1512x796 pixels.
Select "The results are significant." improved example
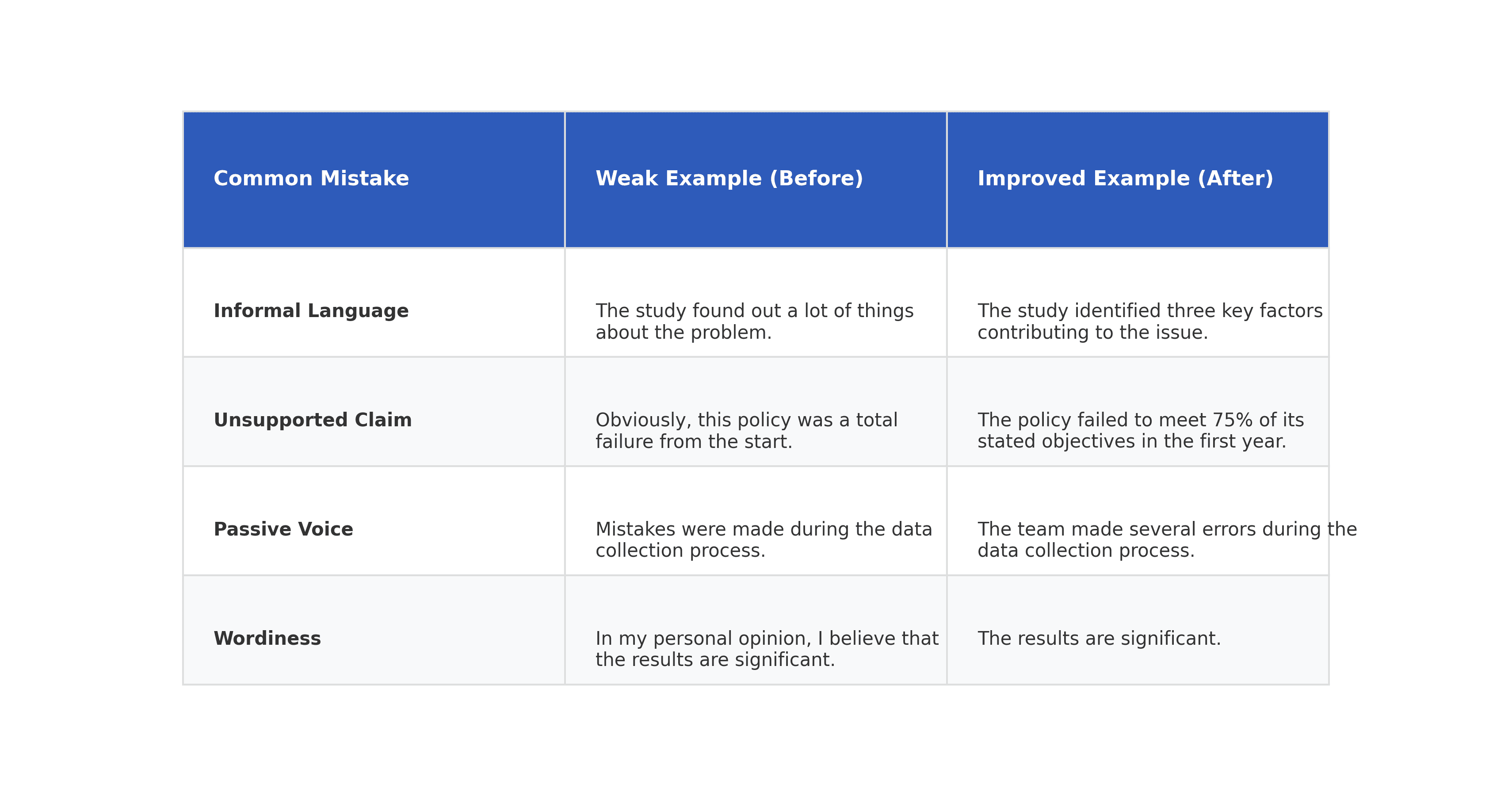click(x=1099, y=638)
